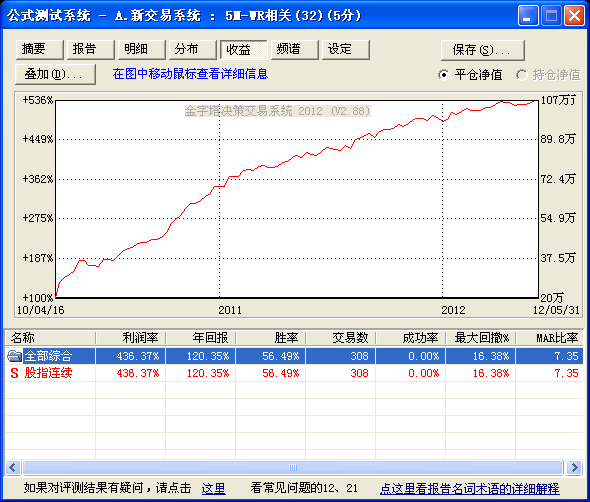
Task: Select the 股指连续 row name
Action: 48,373
